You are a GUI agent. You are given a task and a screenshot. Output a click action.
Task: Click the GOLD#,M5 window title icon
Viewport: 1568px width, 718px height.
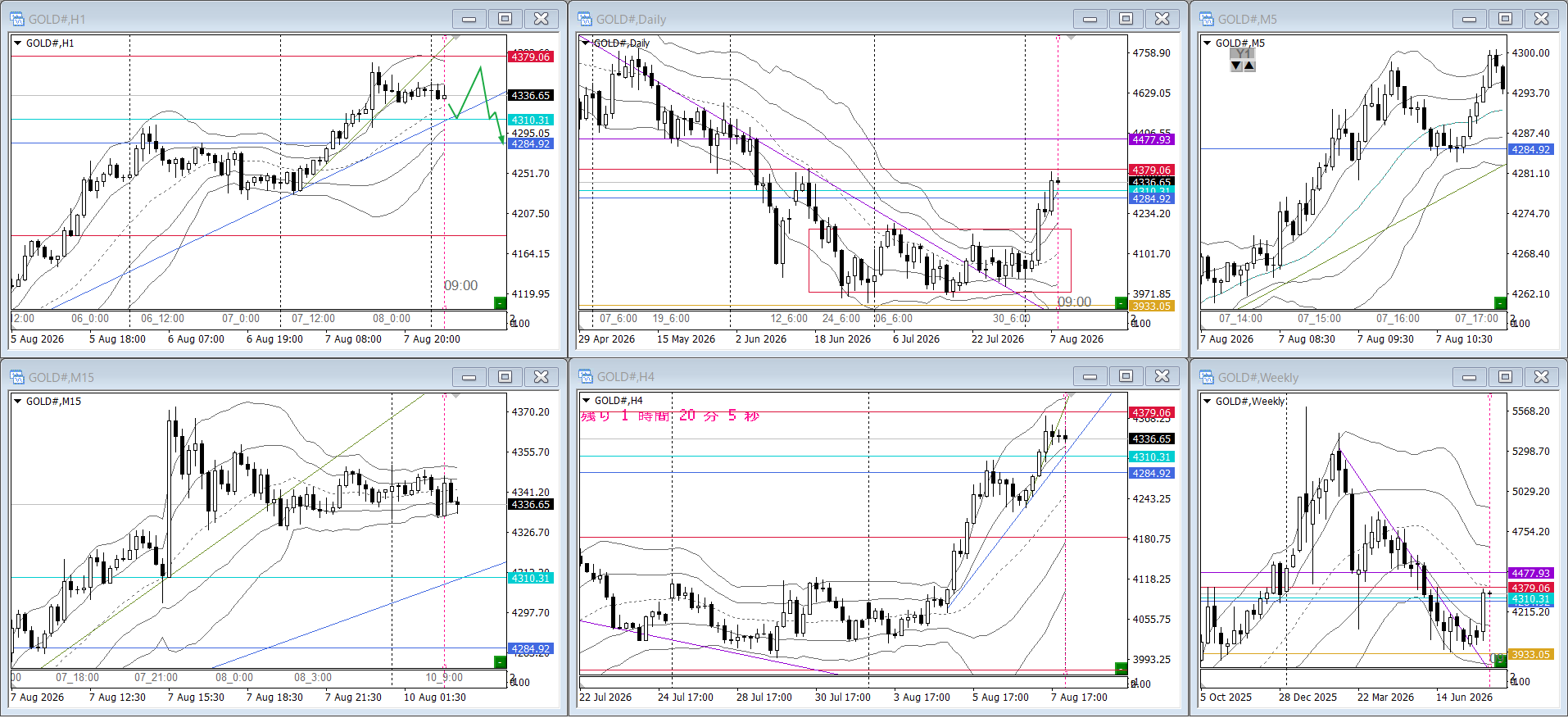click(x=1207, y=19)
